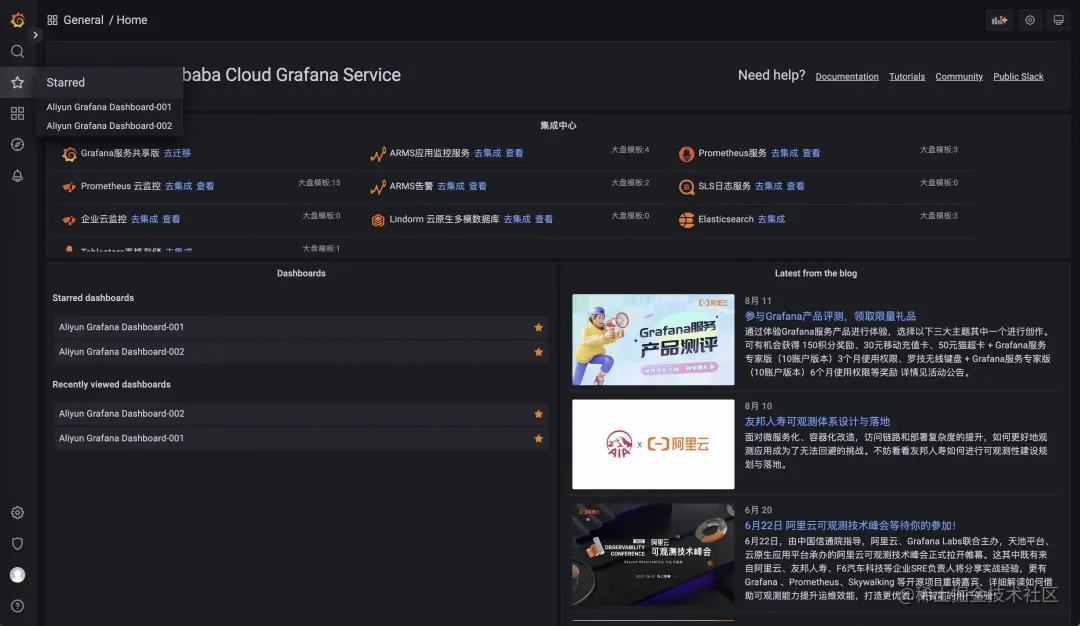Open the Tutorials help link

point(907,76)
